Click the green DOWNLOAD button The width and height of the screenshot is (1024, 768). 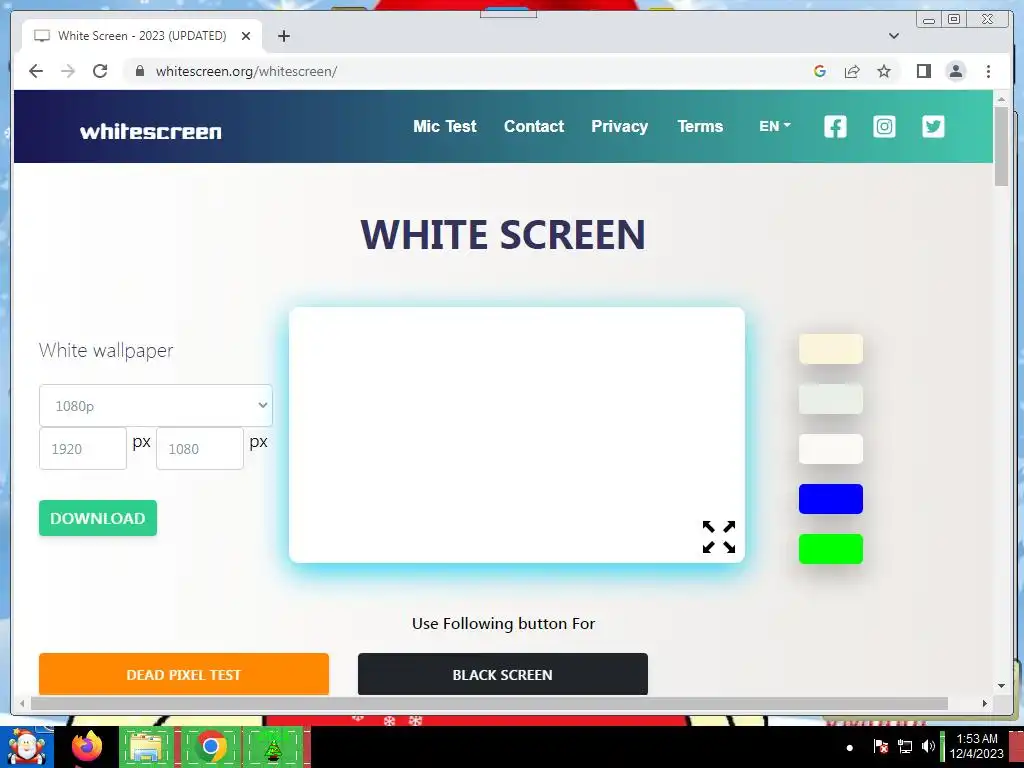(x=98, y=518)
